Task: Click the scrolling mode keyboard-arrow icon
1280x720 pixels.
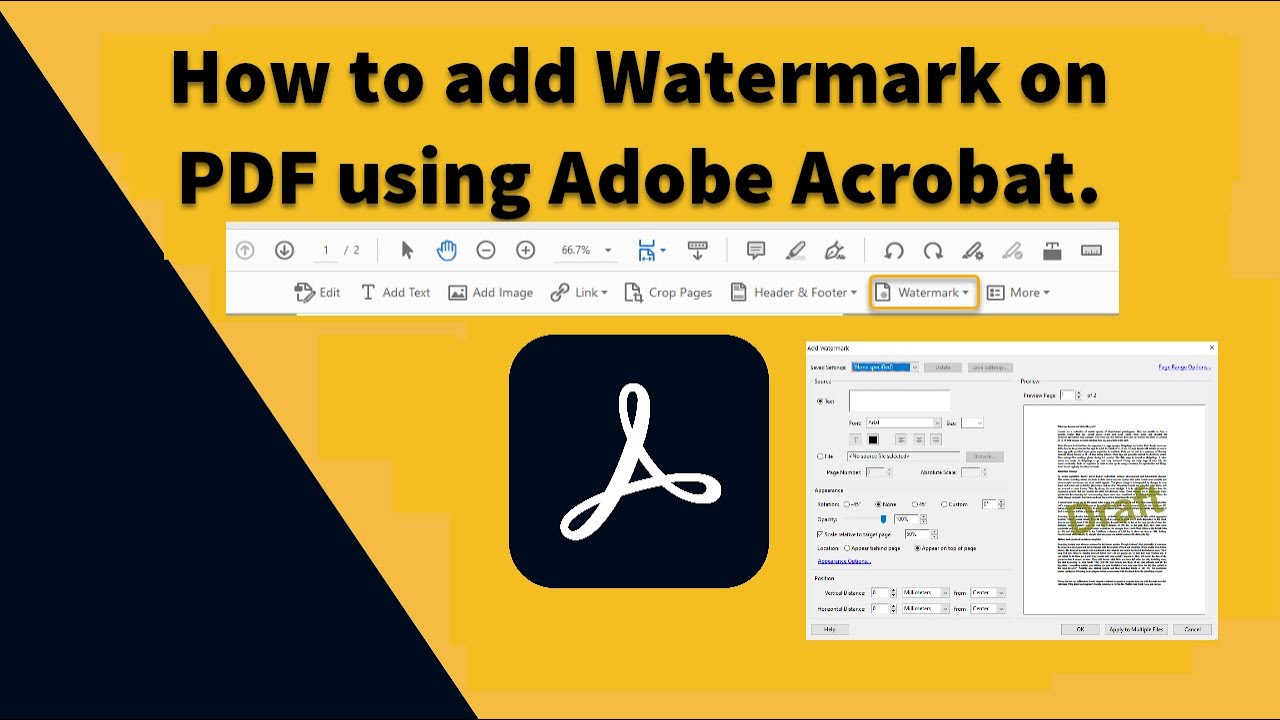Action: click(x=697, y=250)
